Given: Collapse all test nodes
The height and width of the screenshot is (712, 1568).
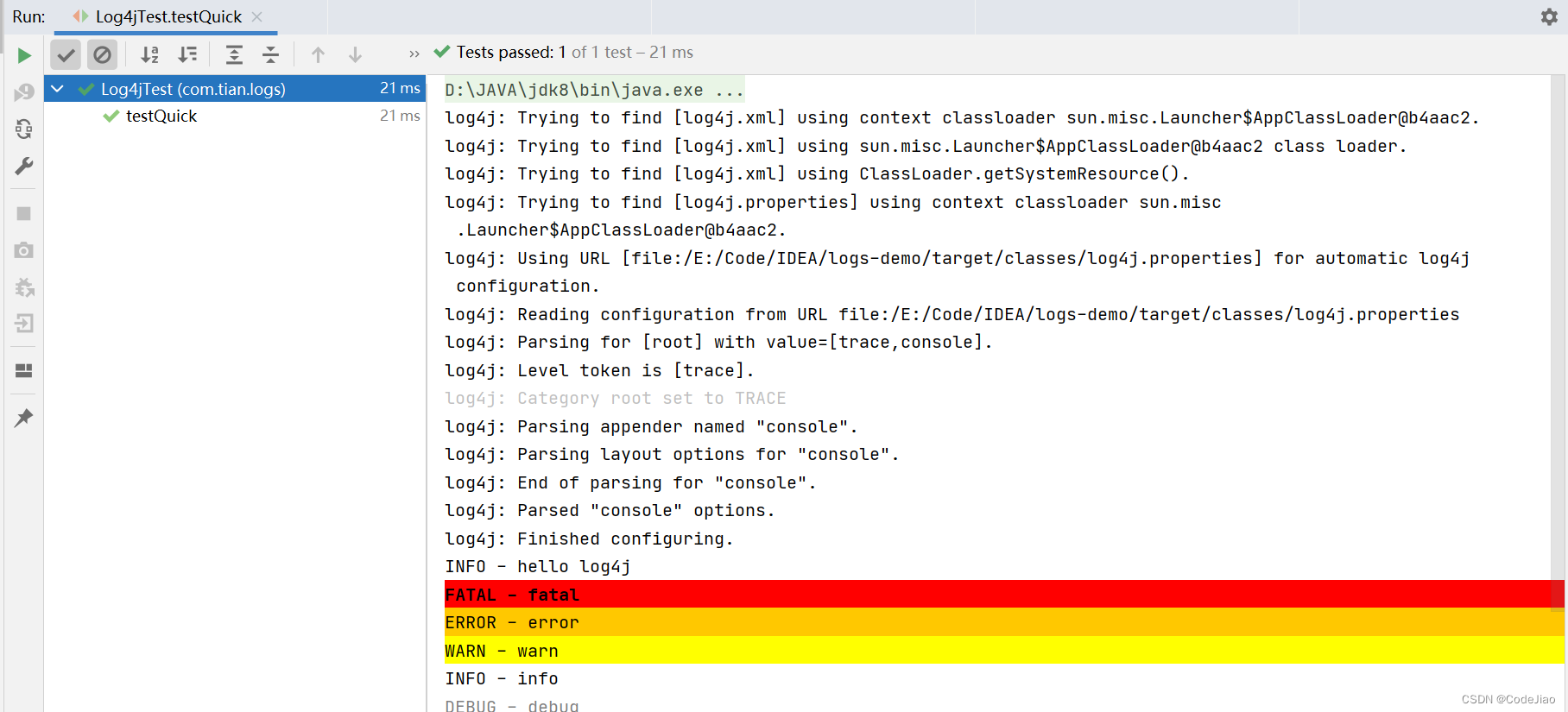Looking at the screenshot, I should click(x=270, y=55).
